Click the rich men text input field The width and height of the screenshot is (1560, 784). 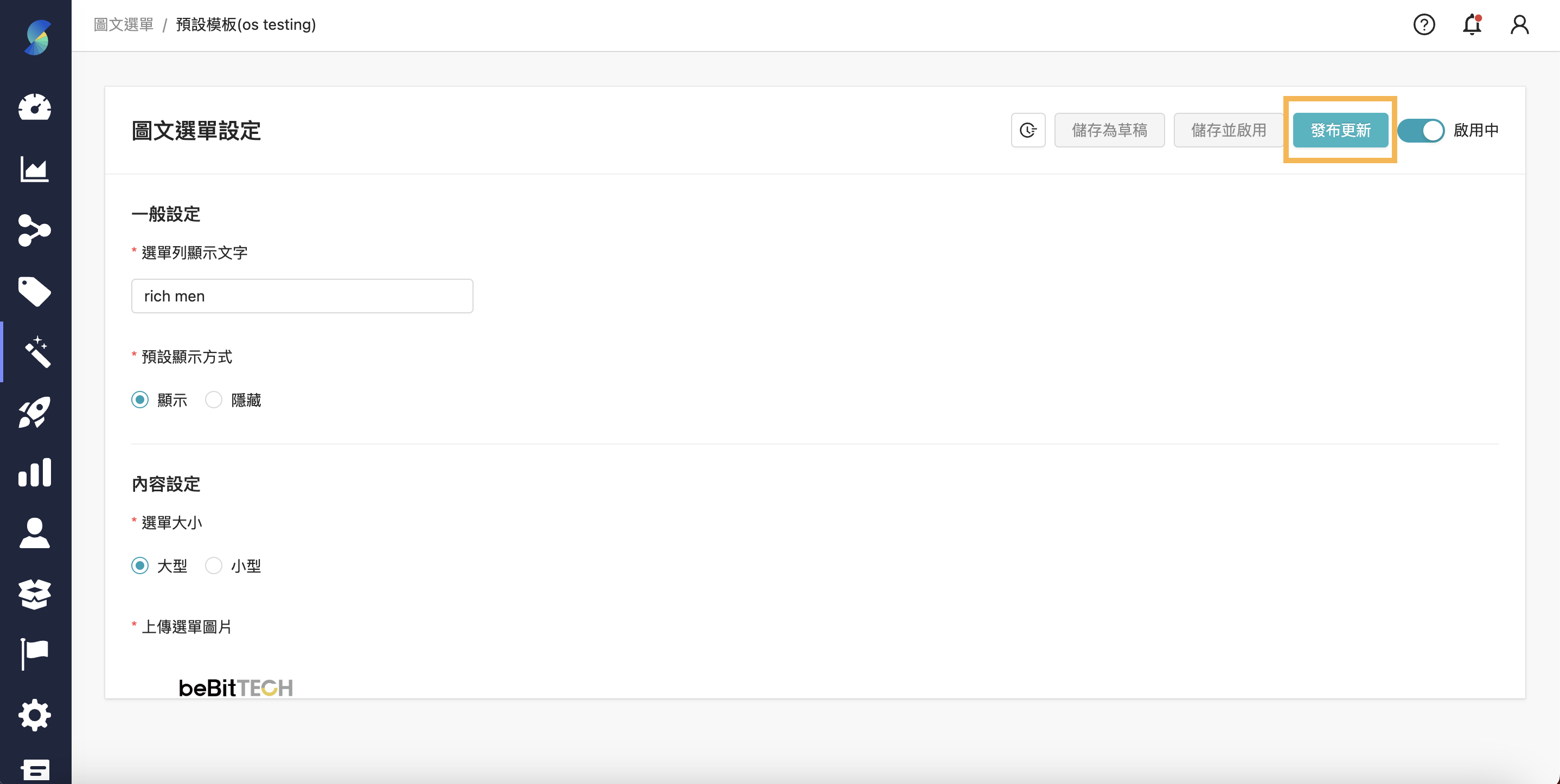(x=302, y=296)
